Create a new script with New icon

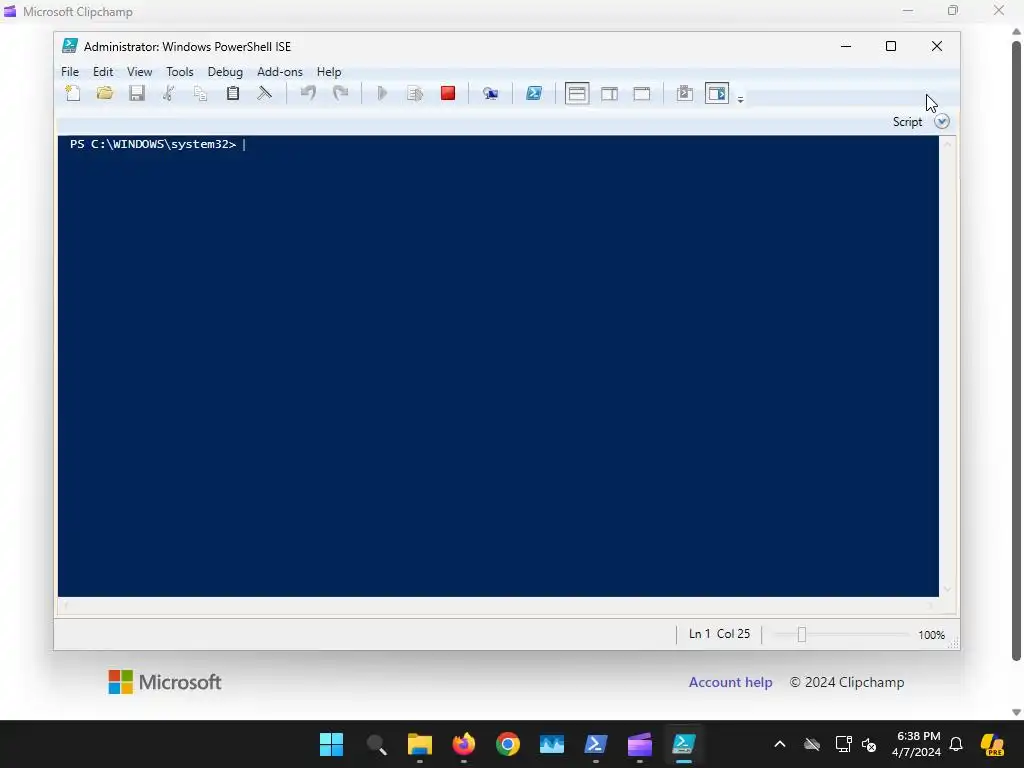pyautogui.click(x=73, y=93)
